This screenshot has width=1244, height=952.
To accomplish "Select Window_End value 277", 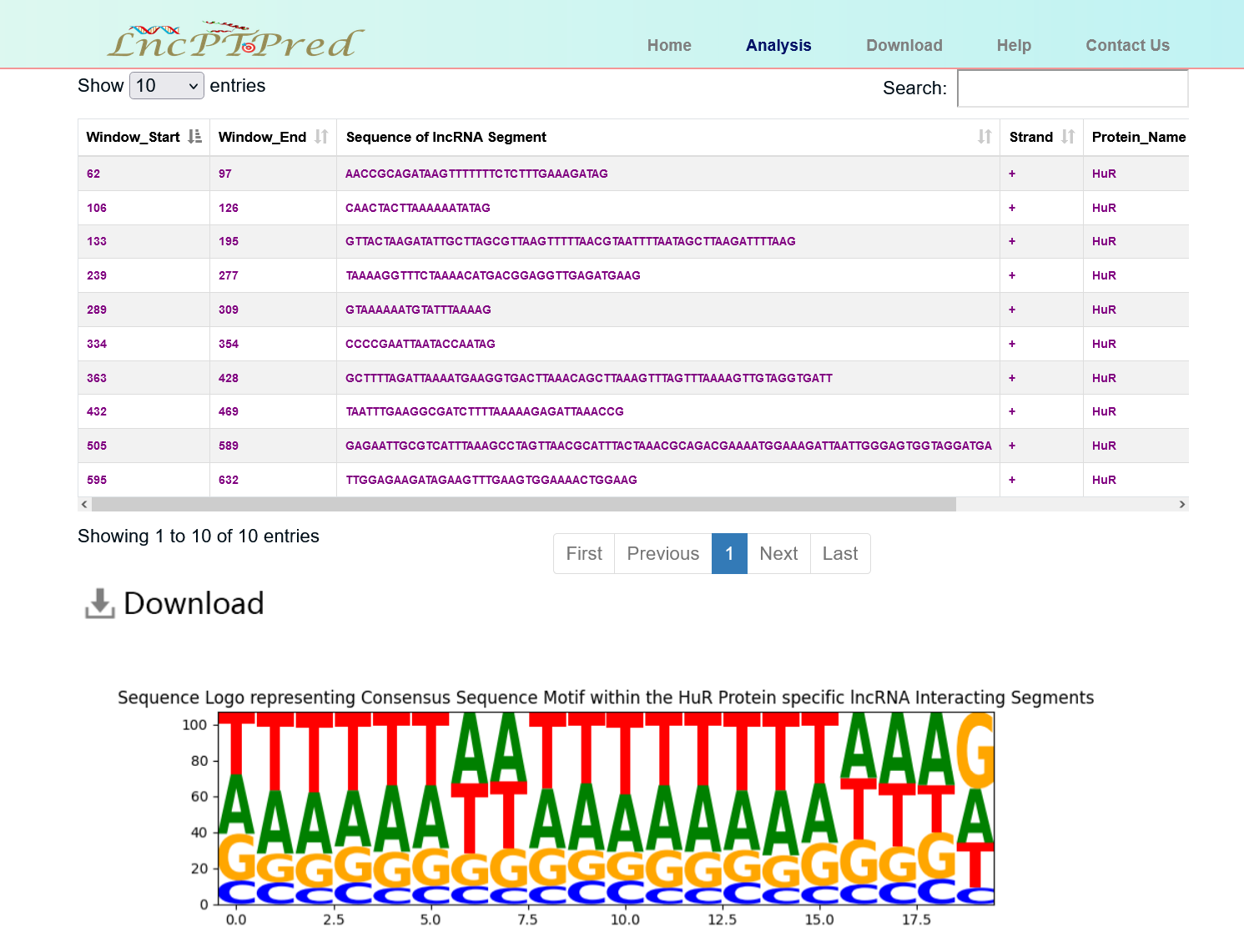I will click(x=229, y=275).
